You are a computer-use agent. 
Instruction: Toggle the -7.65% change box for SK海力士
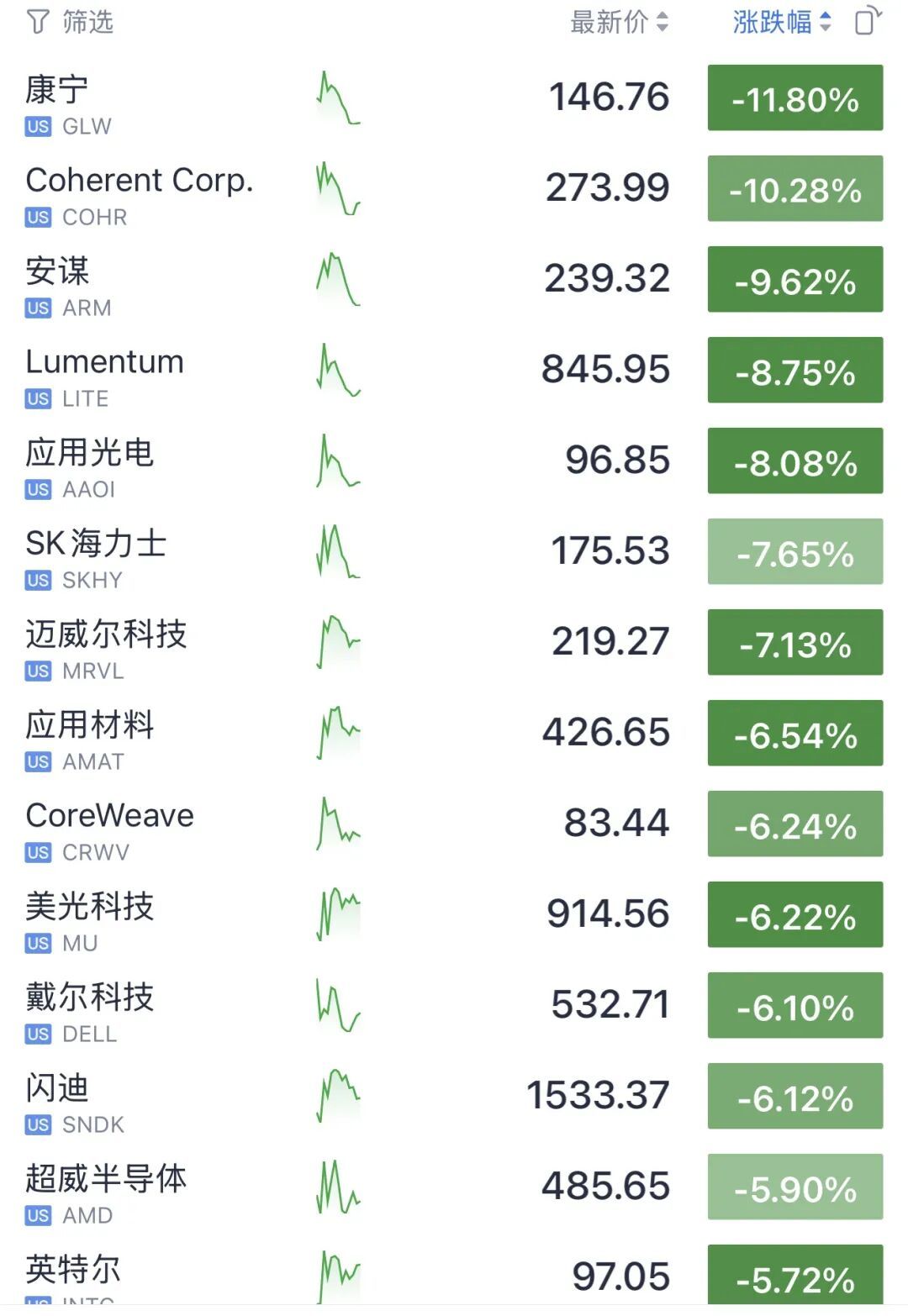tap(795, 551)
